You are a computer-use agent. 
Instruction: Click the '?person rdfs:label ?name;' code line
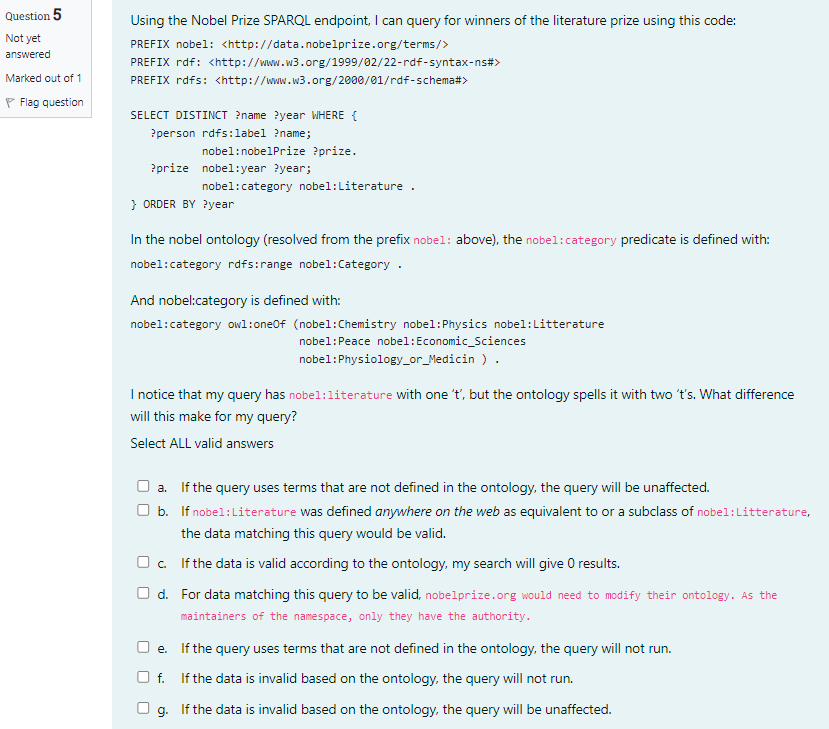pos(231,133)
